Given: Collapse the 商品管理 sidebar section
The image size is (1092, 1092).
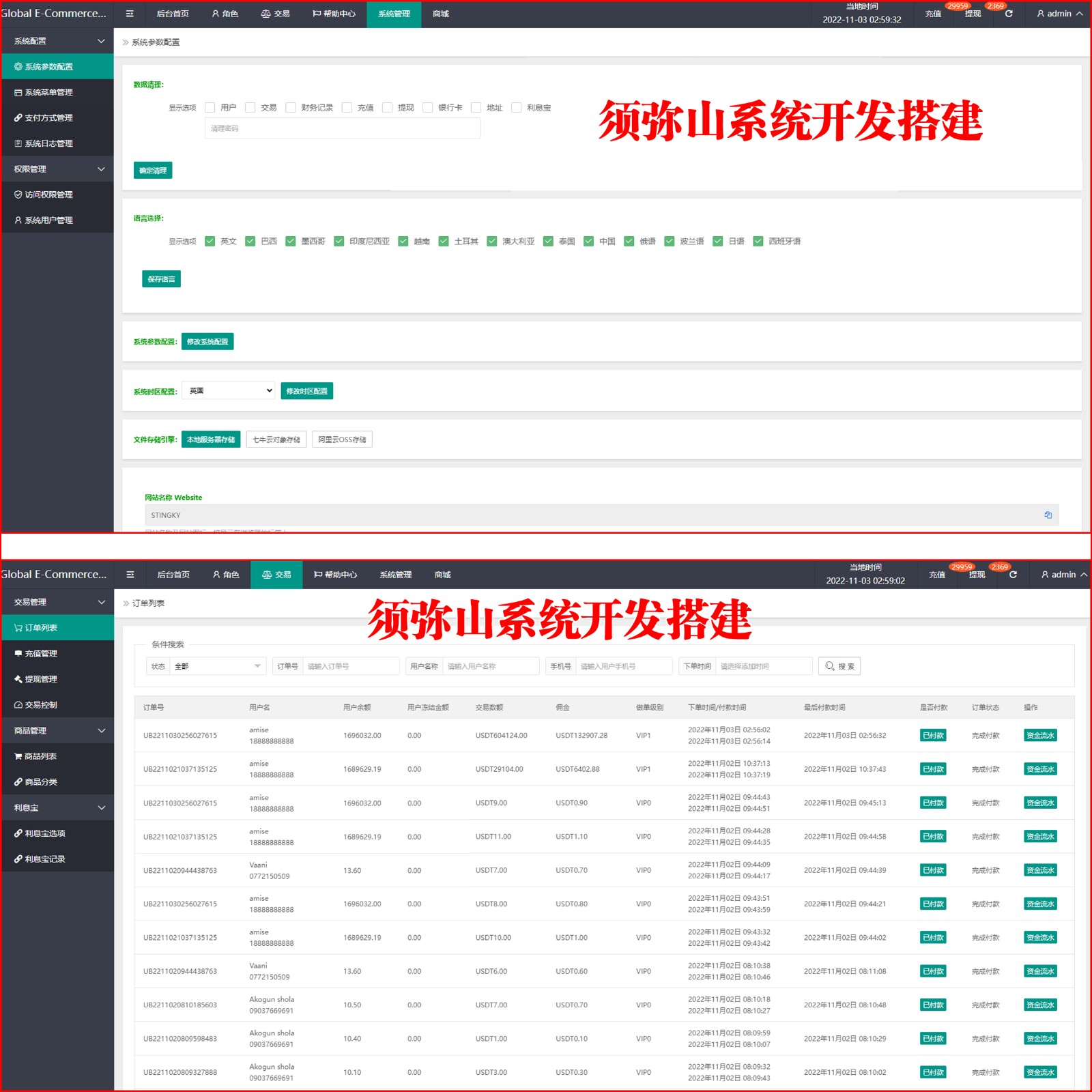Looking at the screenshot, I should click(x=57, y=731).
